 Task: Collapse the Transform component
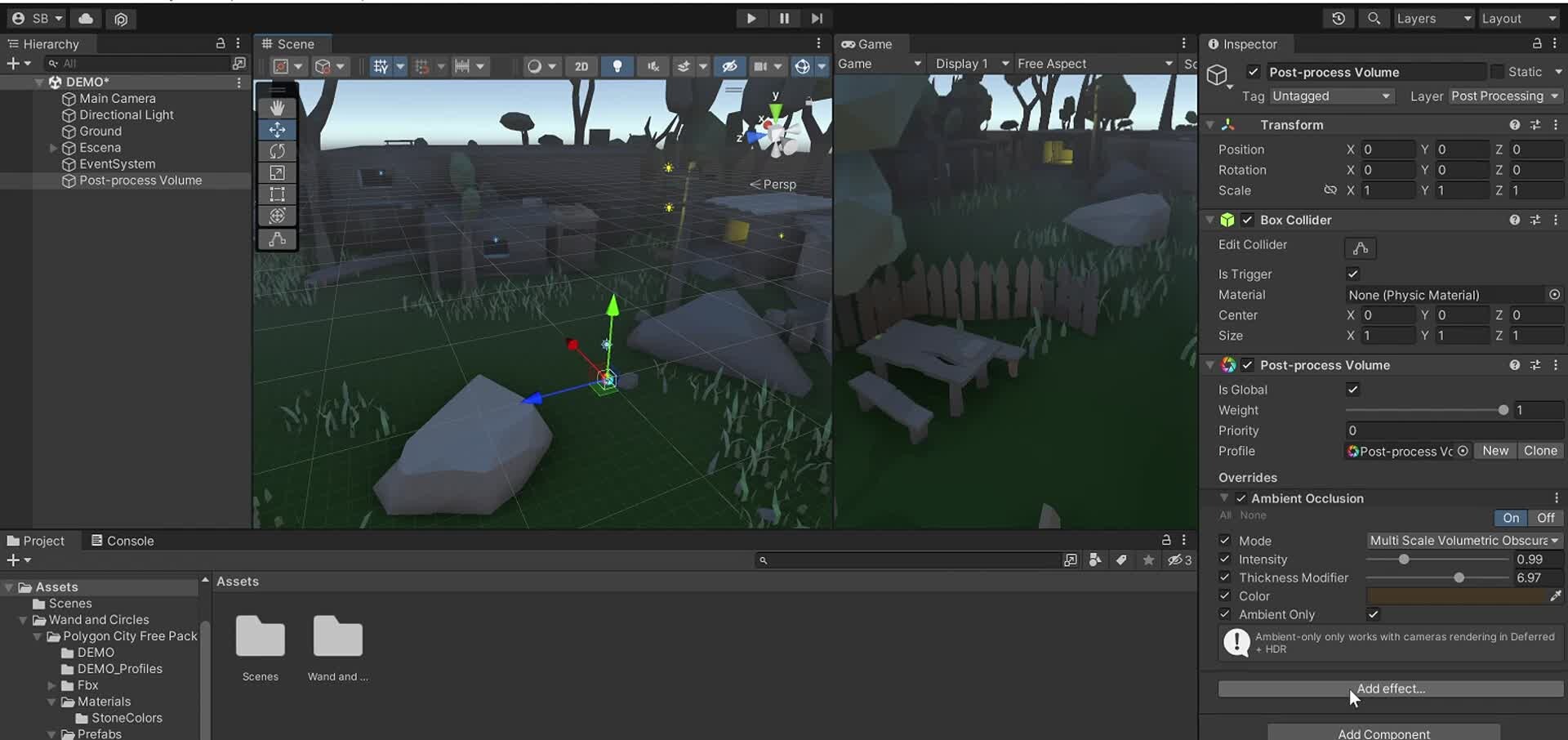[1210, 125]
